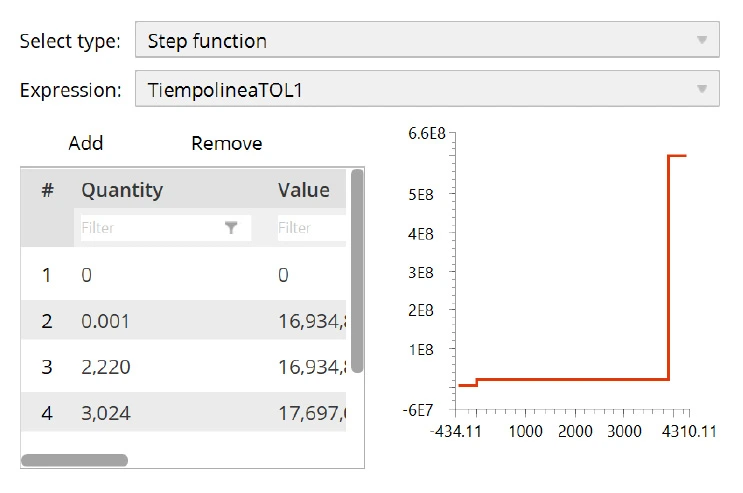Sort by the Quantity column header
Viewport: 743px width, 493px height.
click(x=122, y=190)
